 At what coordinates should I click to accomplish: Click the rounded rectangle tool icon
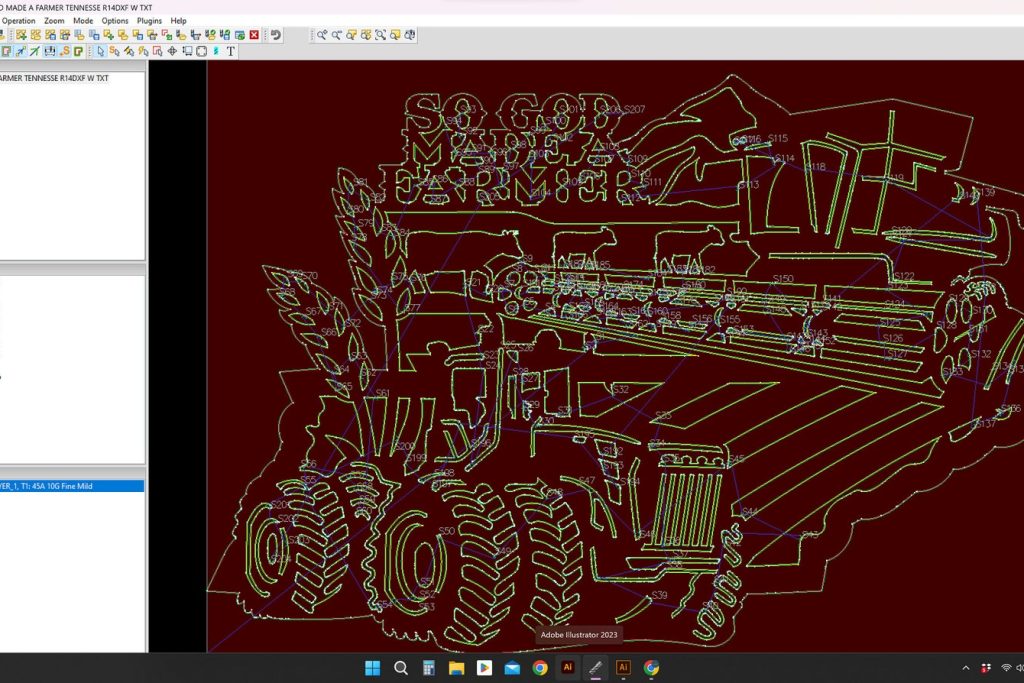click(x=201, y=51)
